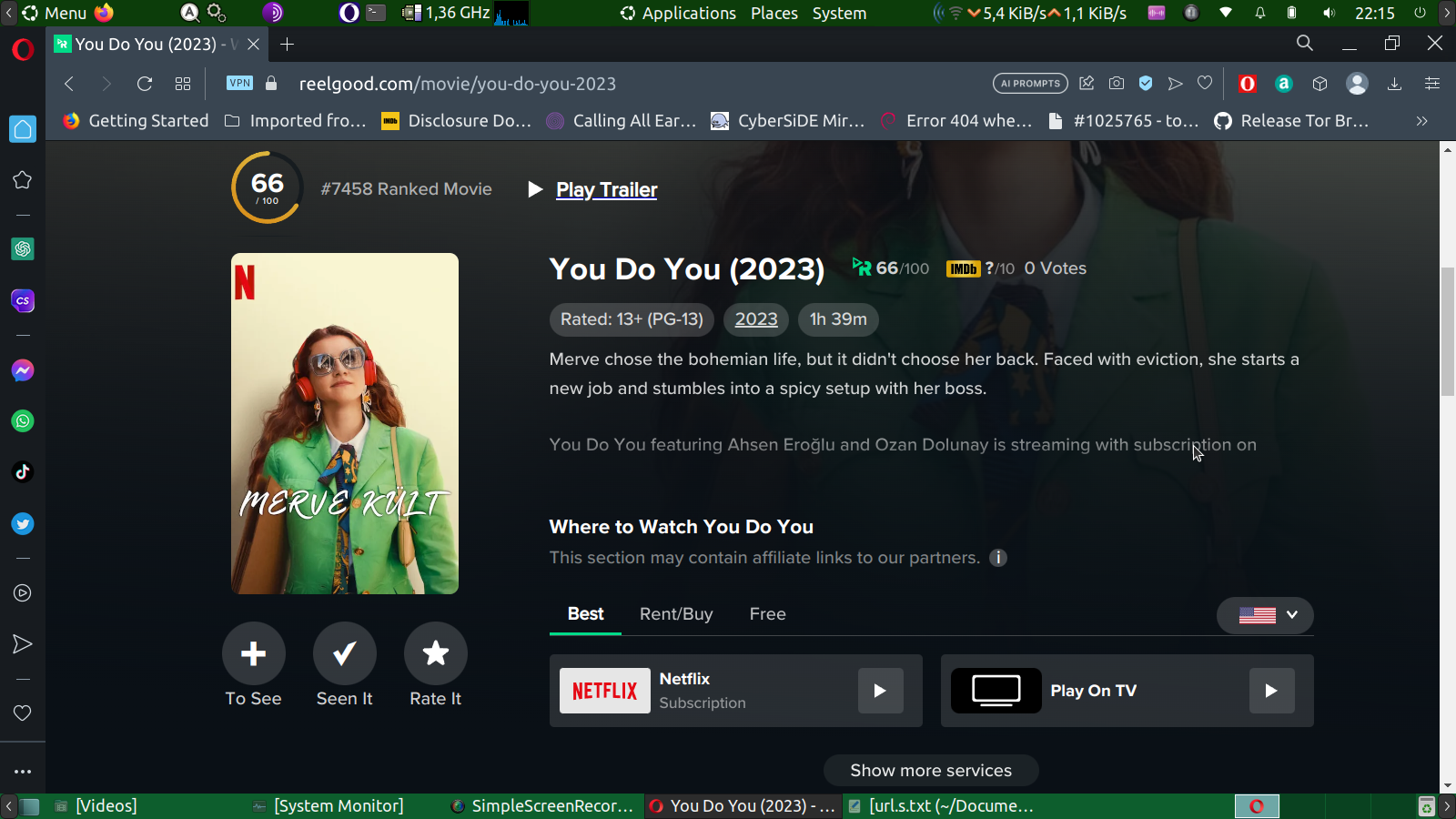Click the address bar URL field
This screenshot has width=1456, height=819.
[x=637, y=84]
